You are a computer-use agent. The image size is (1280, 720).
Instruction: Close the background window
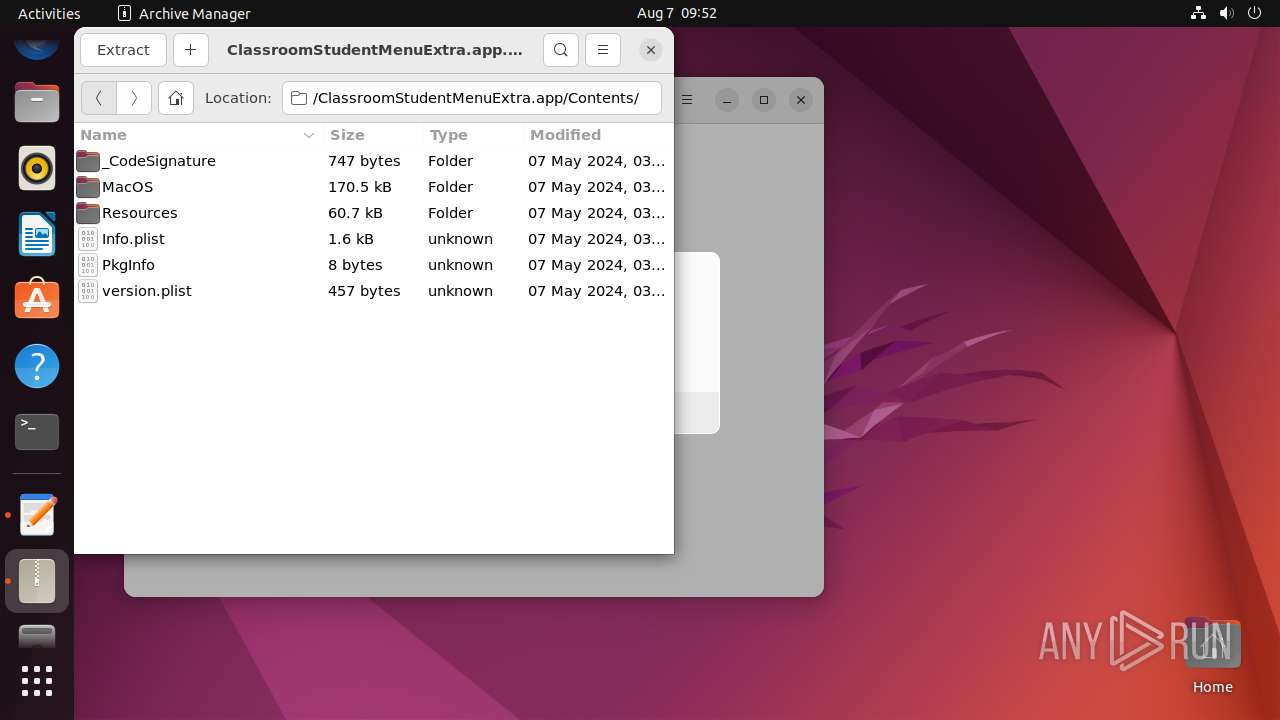click(x=800, y=100)
